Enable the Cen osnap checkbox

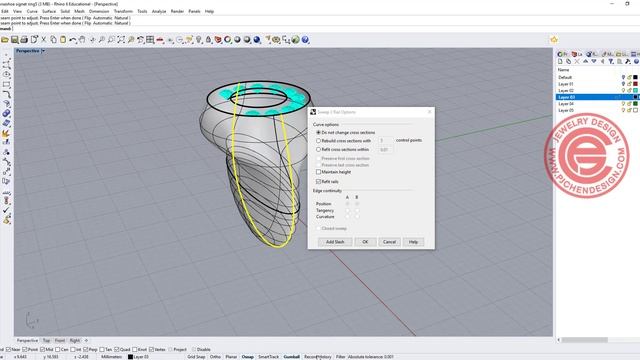(x=58, y=349)
